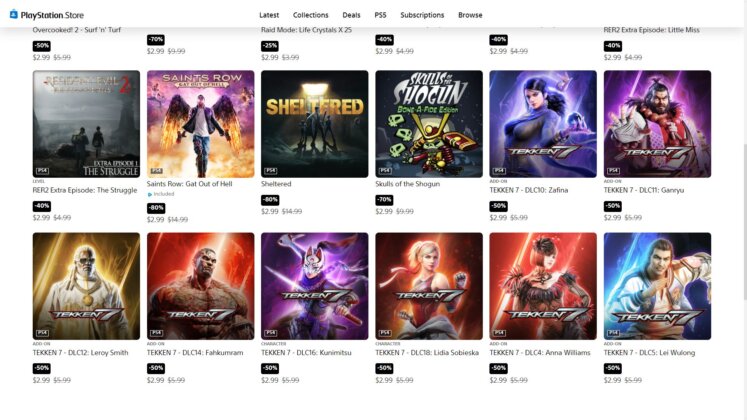The image size is (747, 420).
Task: Click the -80% discount badge under Sheltered
Action: point(270,200)
